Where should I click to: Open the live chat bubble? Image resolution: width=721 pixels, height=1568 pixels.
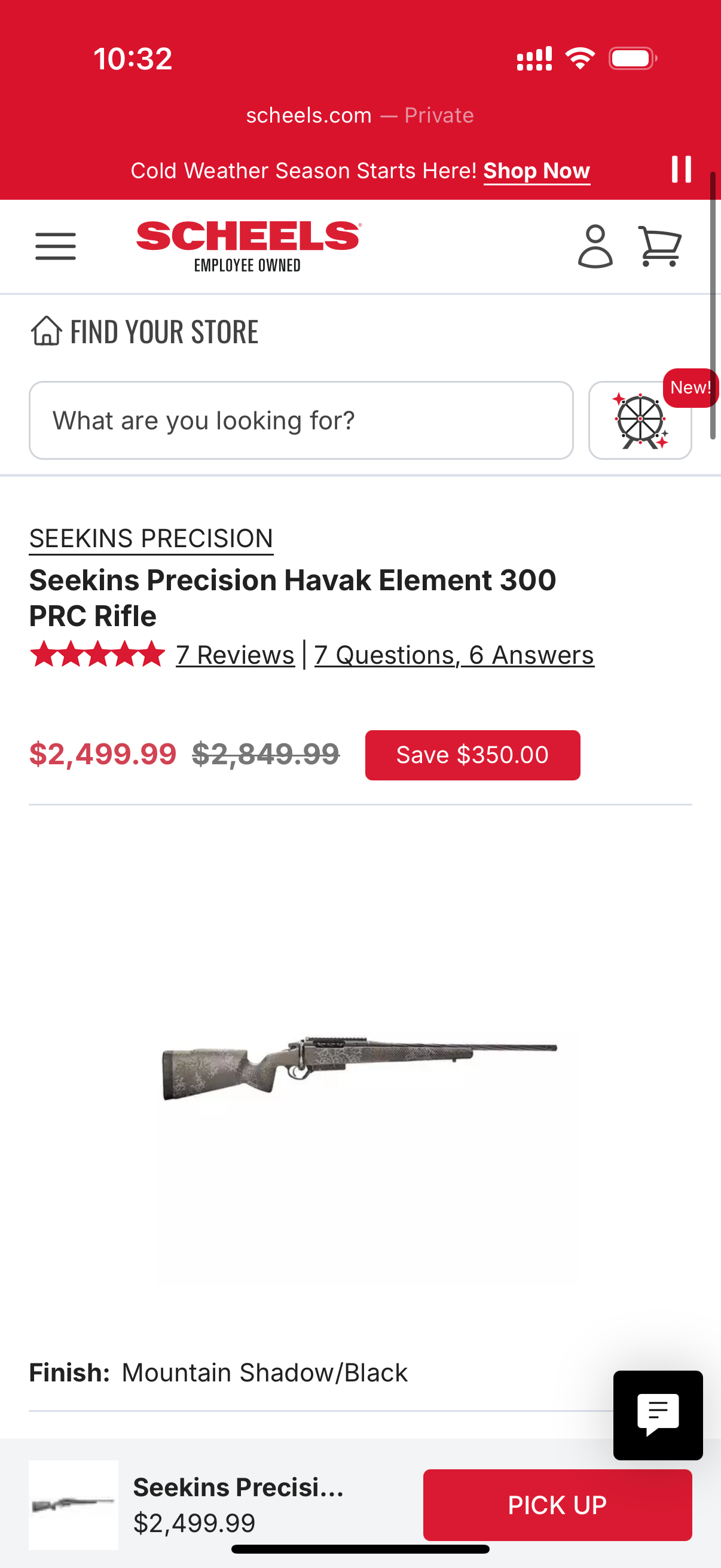tap(658, 1415)
